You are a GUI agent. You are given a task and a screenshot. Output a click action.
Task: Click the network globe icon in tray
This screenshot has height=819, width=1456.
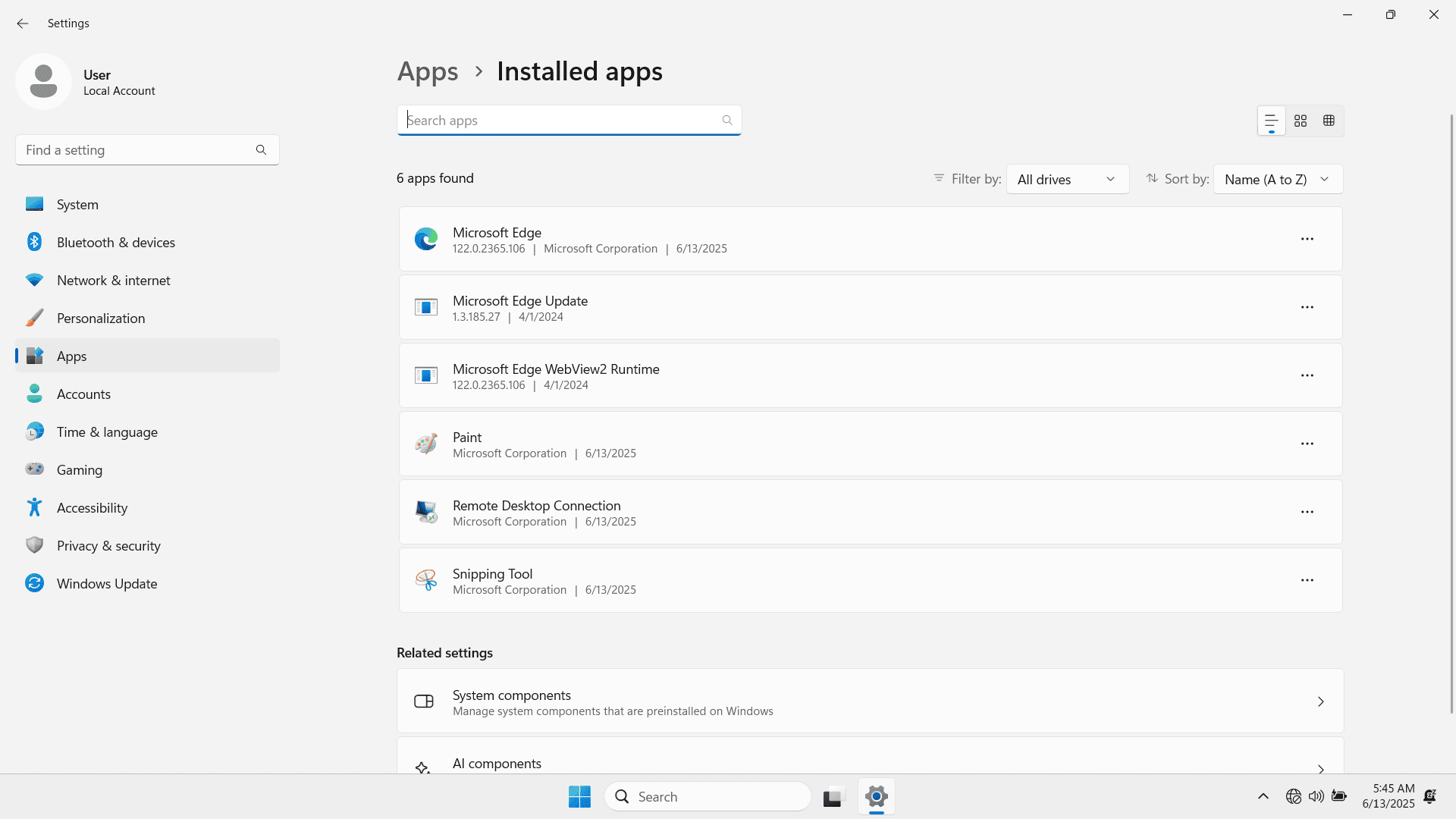click(x=1294, y=797)
